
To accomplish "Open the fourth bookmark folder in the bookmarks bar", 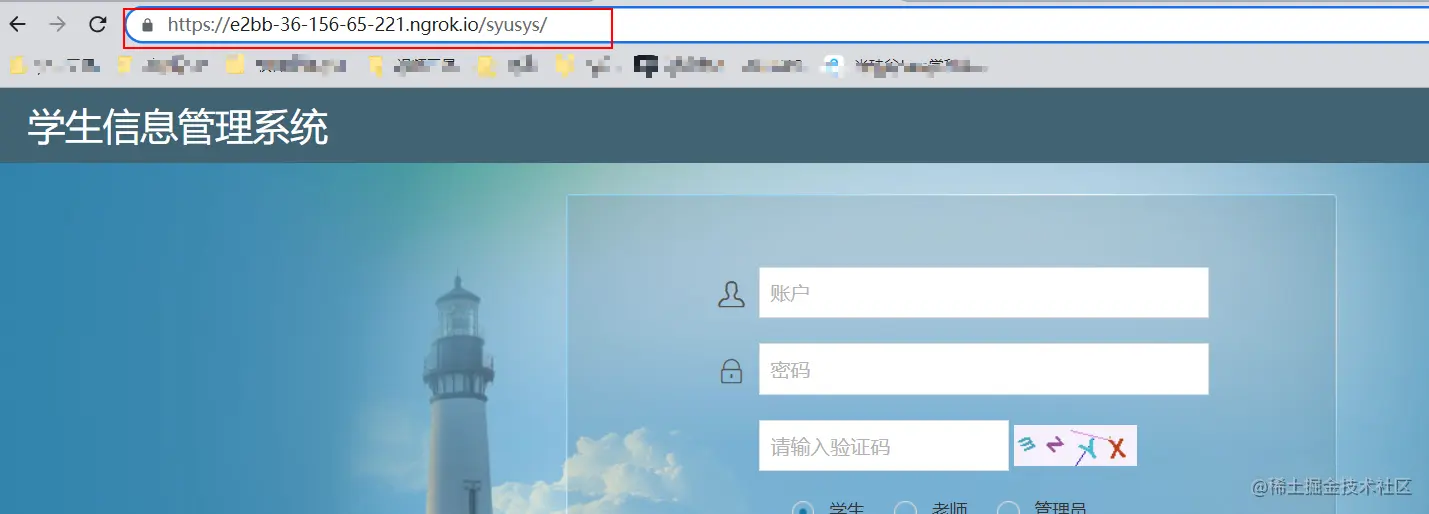I will (413, 66).
